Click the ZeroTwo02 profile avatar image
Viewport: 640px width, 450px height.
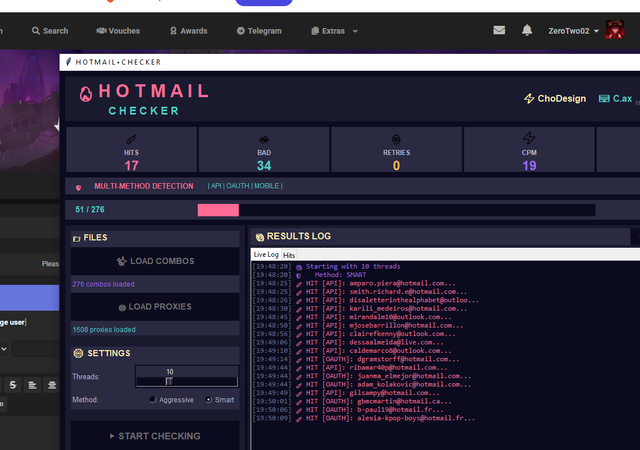pyautogui.click(x=615, y=30)
